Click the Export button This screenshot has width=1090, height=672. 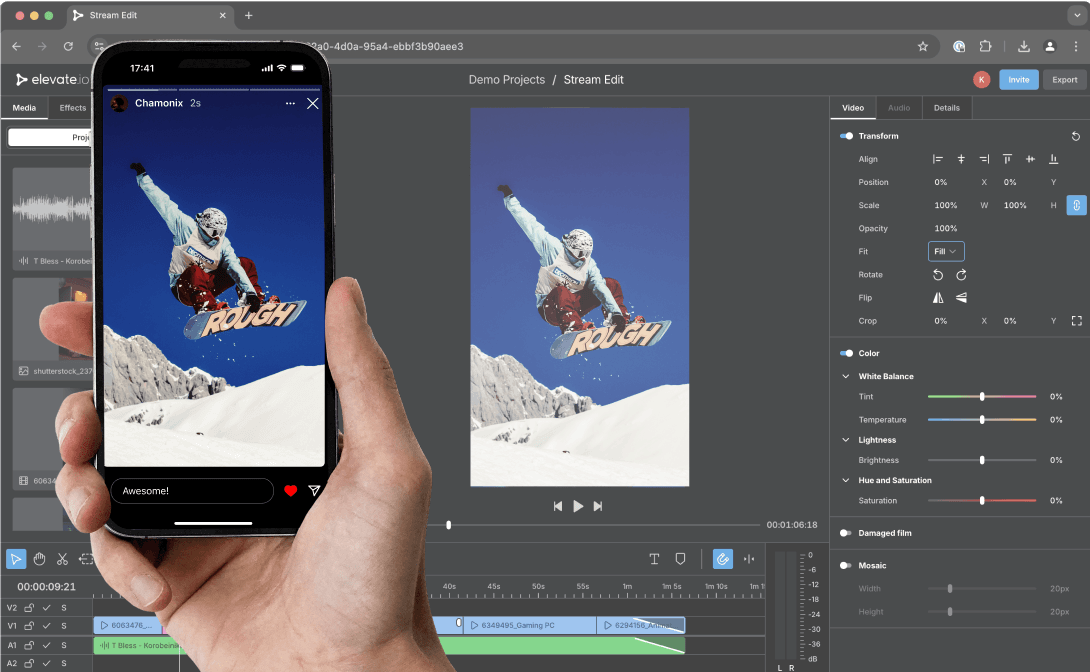pos(1064,79)
